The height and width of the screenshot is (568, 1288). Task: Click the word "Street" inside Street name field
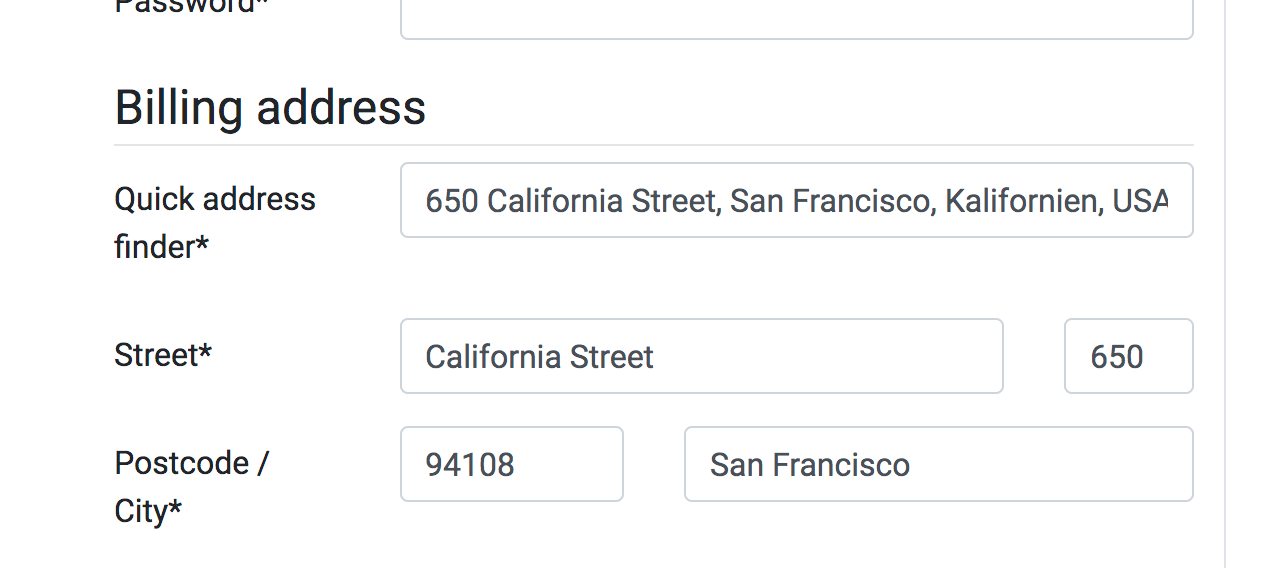pyautogui.click(x=611, y=357)
